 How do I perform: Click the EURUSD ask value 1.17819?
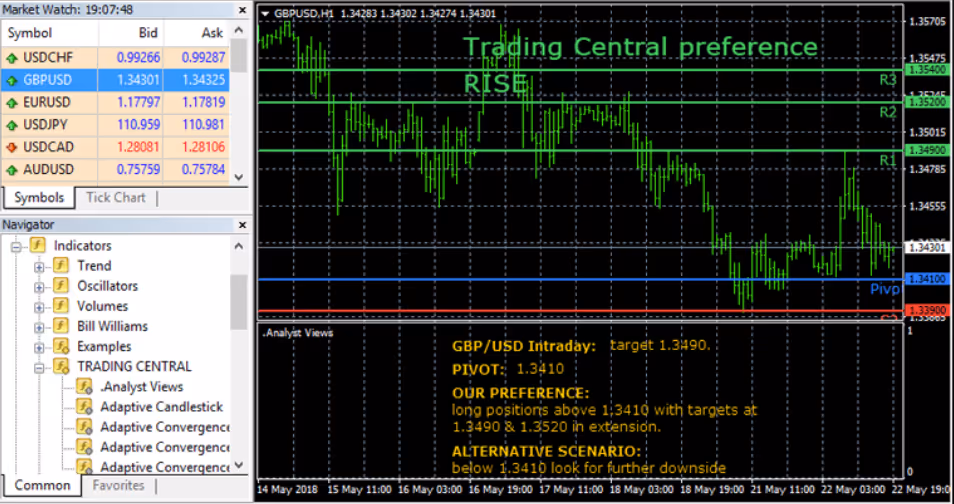204,102
